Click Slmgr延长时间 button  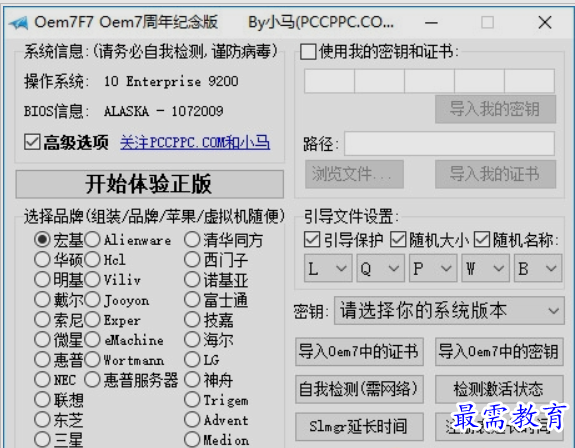(359, 426)
